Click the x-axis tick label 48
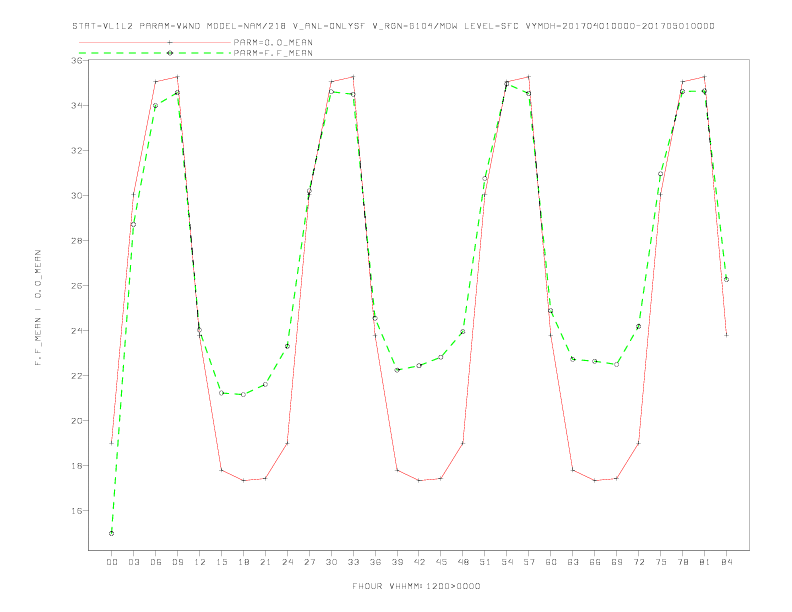The width and height of the screenshot is (792, 612). (463, 562)
